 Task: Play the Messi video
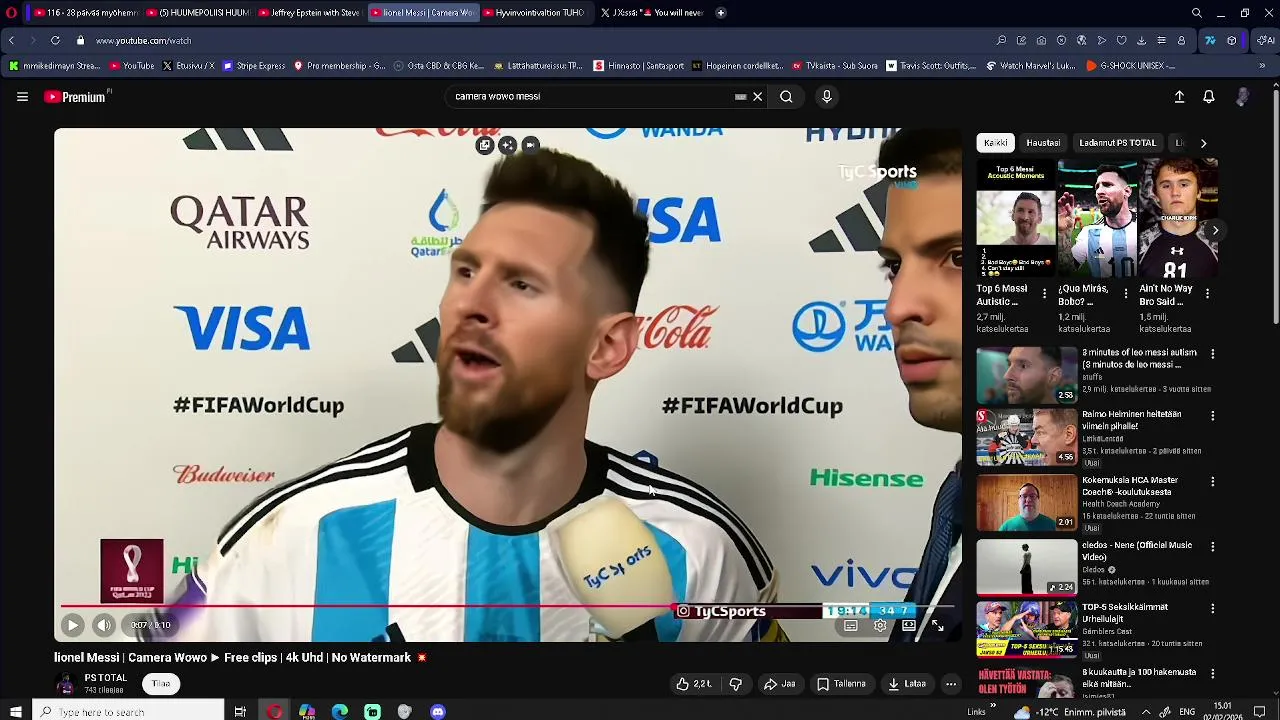click(72, 626)
